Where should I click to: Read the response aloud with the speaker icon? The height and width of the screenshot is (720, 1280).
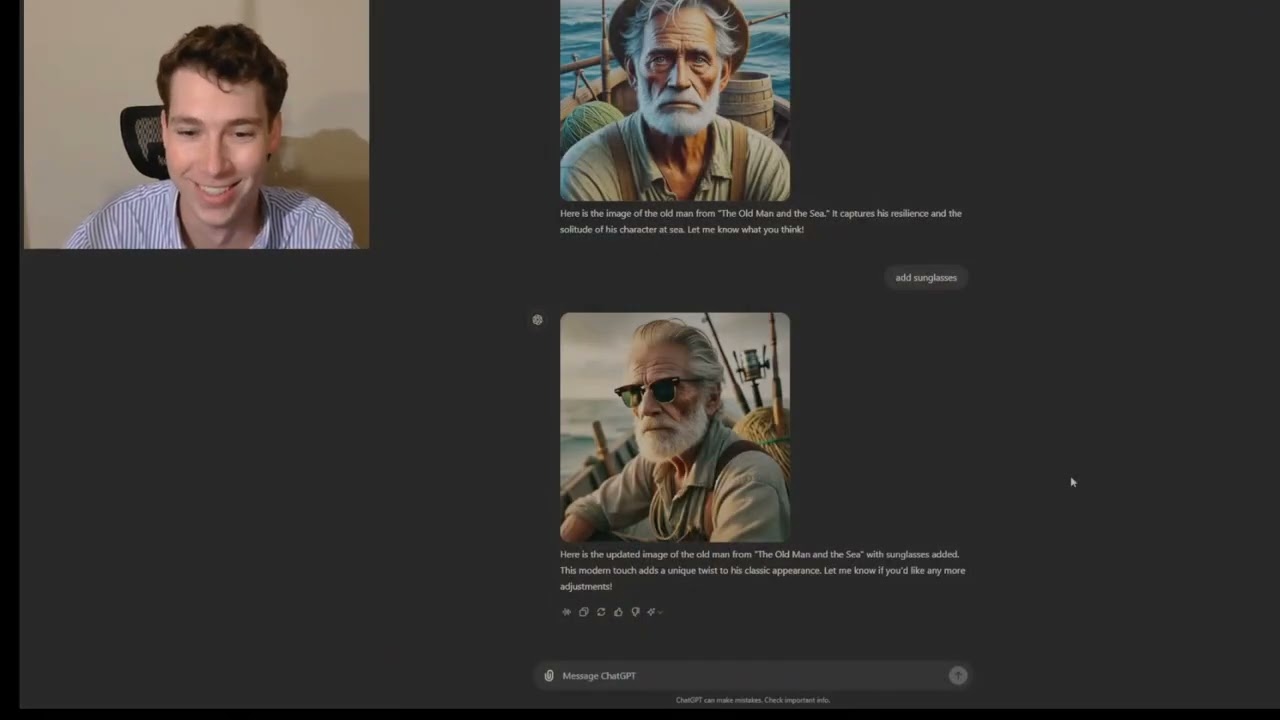click(x=566, y=612)
